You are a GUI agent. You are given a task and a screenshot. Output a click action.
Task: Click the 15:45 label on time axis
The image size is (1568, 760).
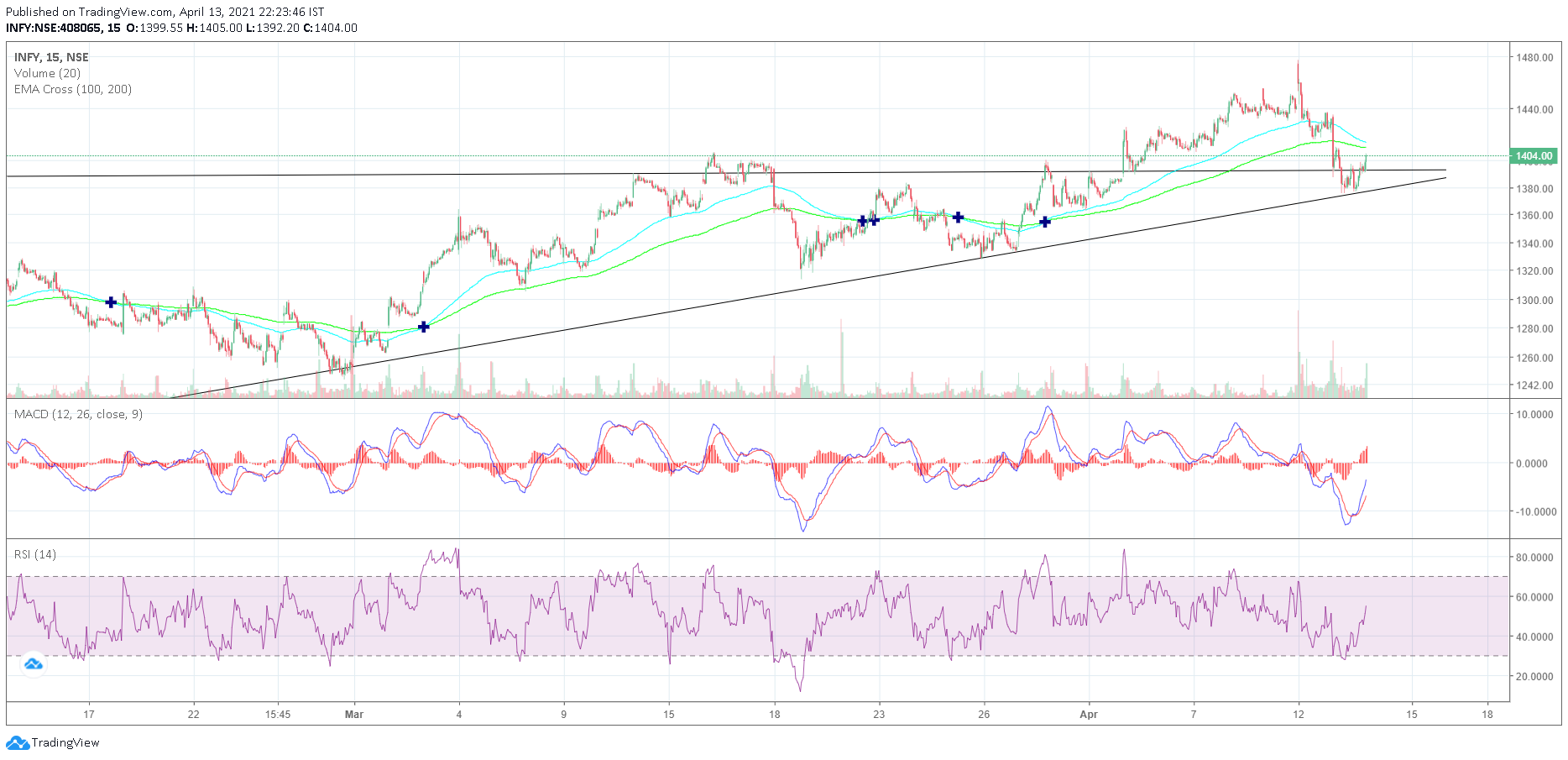click(x=278, y=715)
